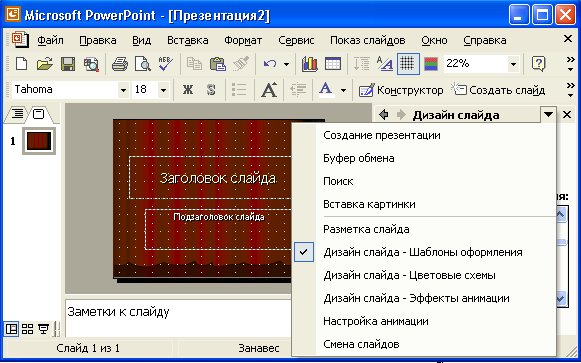
Task: Open the Правка menu
Action: click(98, 40)
